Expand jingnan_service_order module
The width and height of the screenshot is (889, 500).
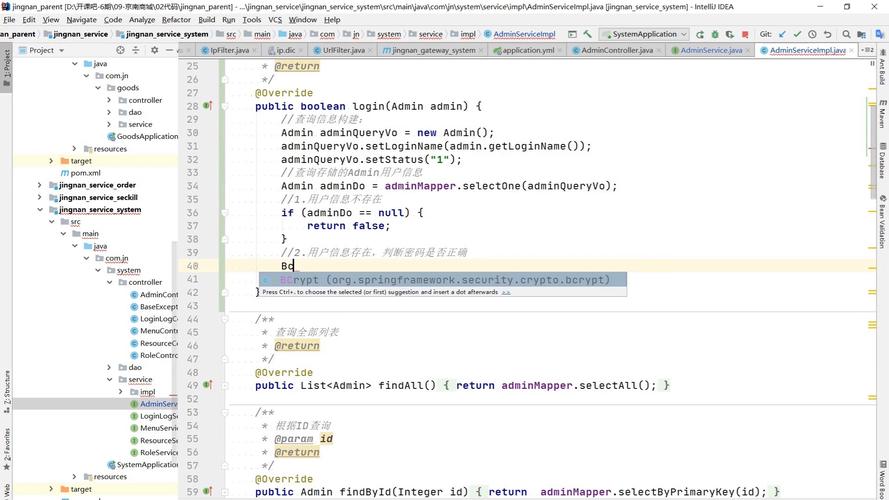click(39, 185)
